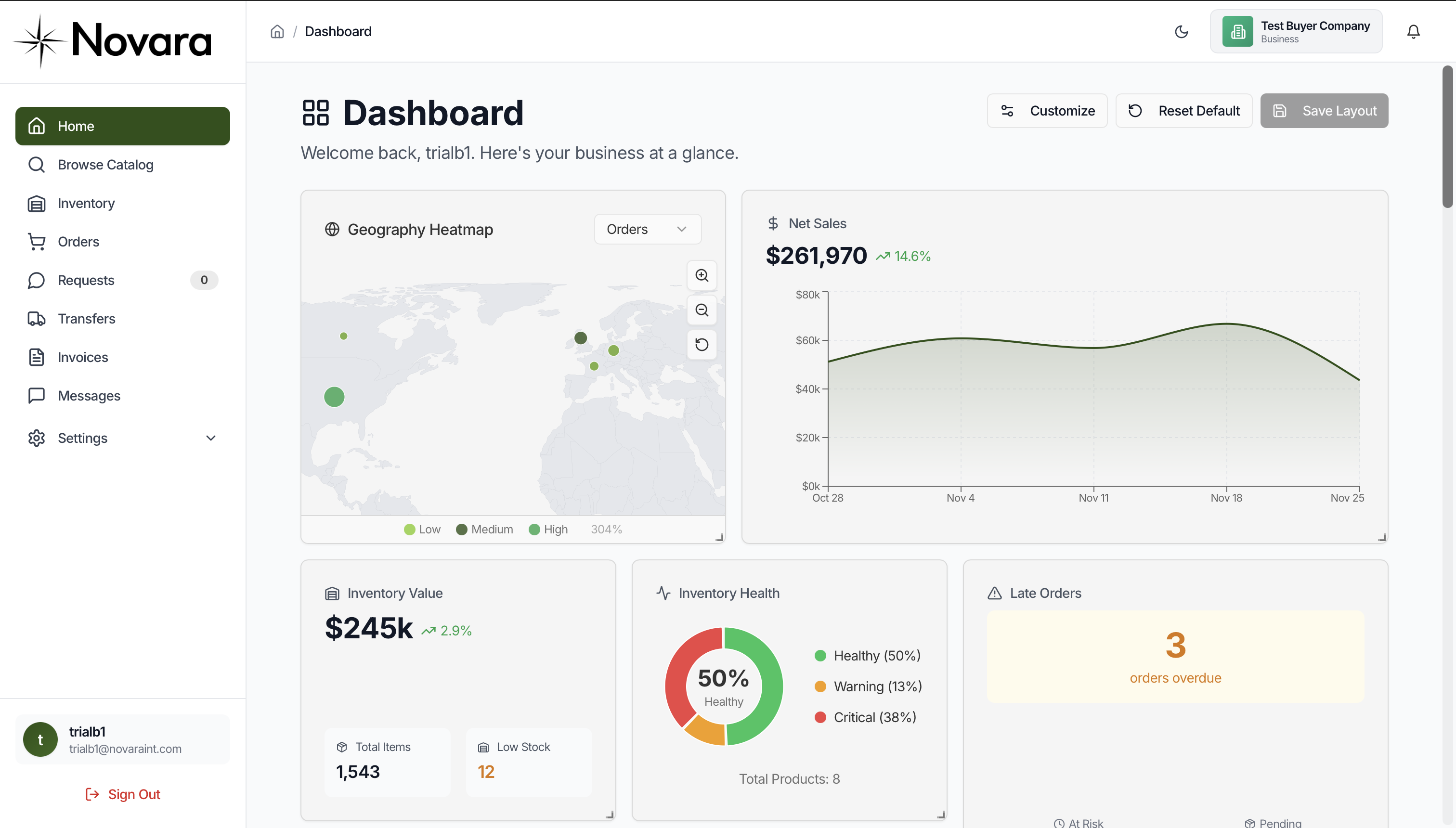Screen dimensions: 1456x828
Task: Click the Healthy (50%) legend dot
Action: [x=820, y=656]
